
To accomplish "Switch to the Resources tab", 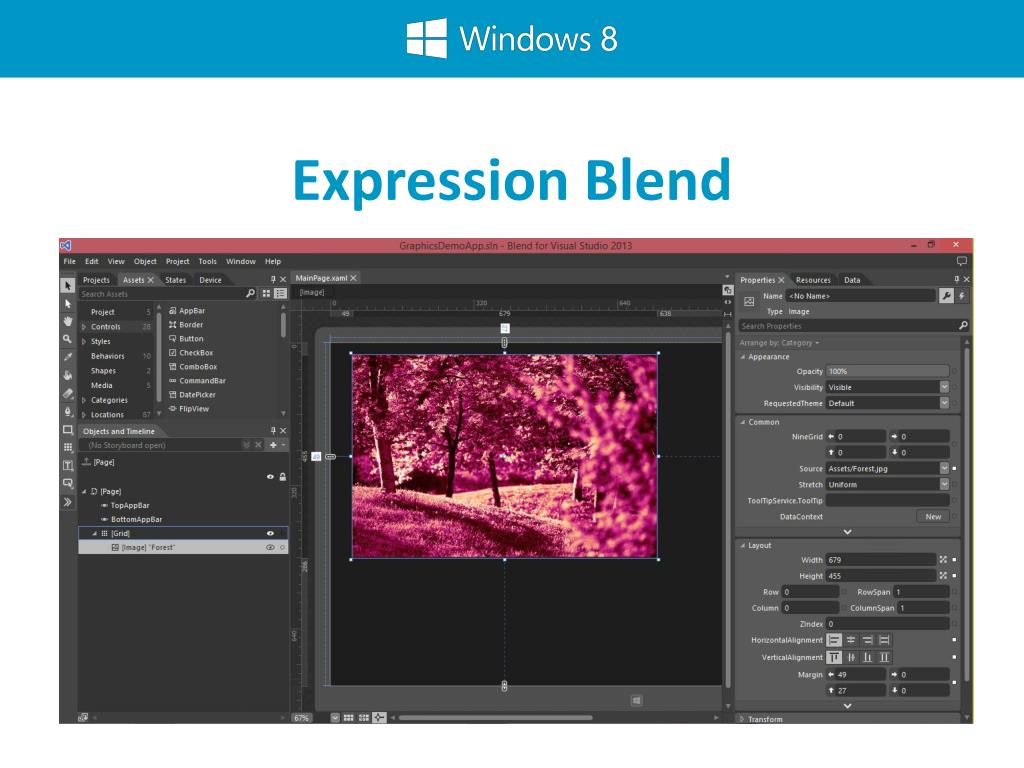I will point(813,280).
